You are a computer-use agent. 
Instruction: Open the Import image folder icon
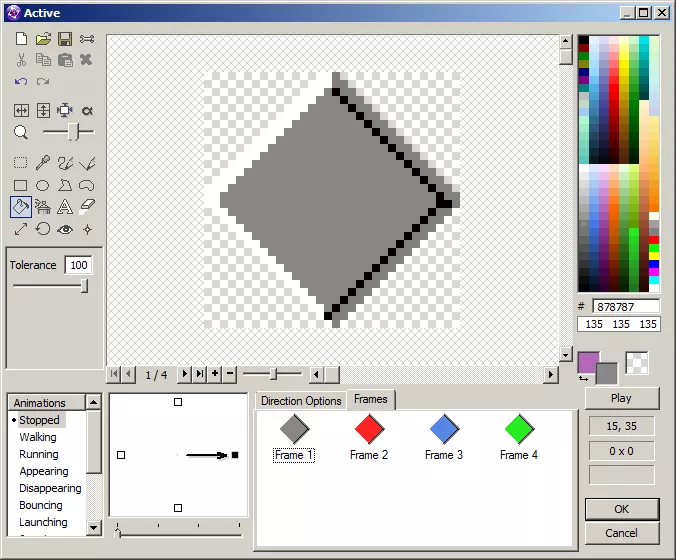point(43,39)
